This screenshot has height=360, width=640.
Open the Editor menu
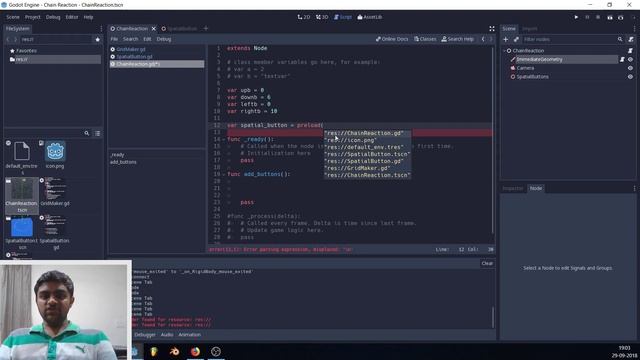pyautogui.click(x=72, y=17)
